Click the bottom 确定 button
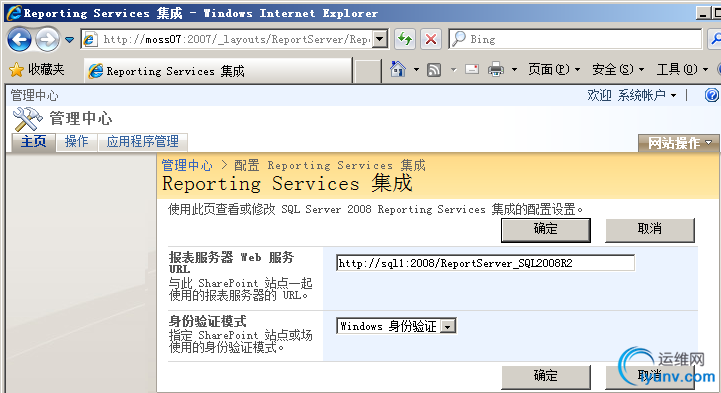The height and width of the screenshot is (393, 721). point(546,377)
